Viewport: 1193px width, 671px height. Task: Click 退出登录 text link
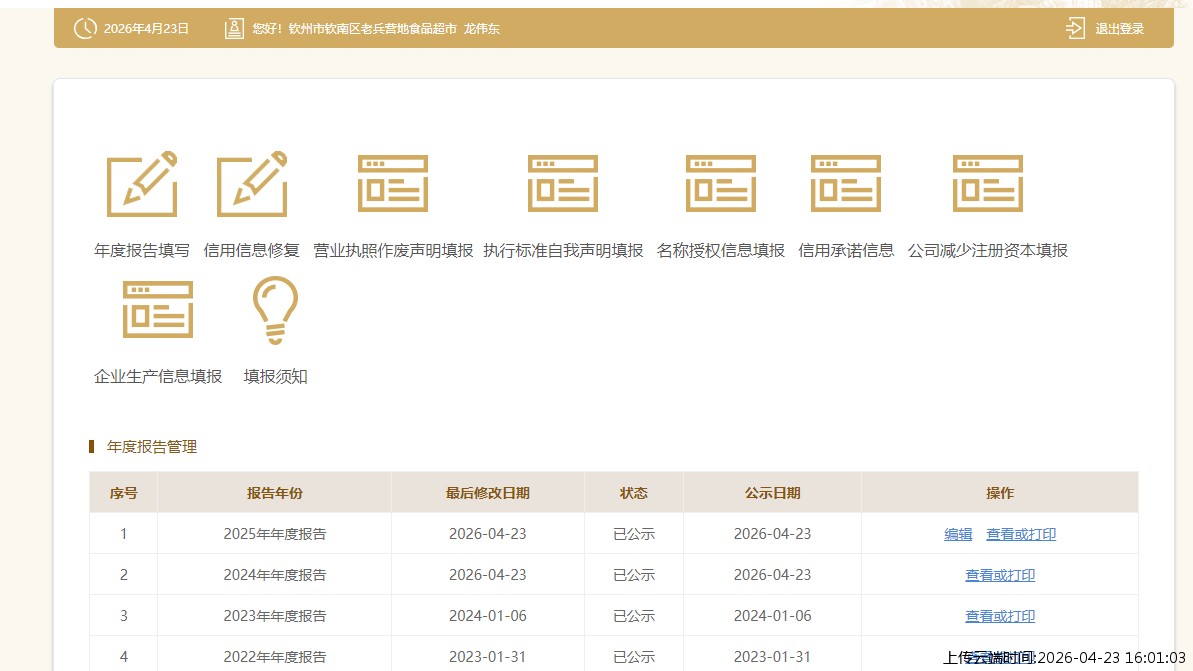pos(1119,29)
